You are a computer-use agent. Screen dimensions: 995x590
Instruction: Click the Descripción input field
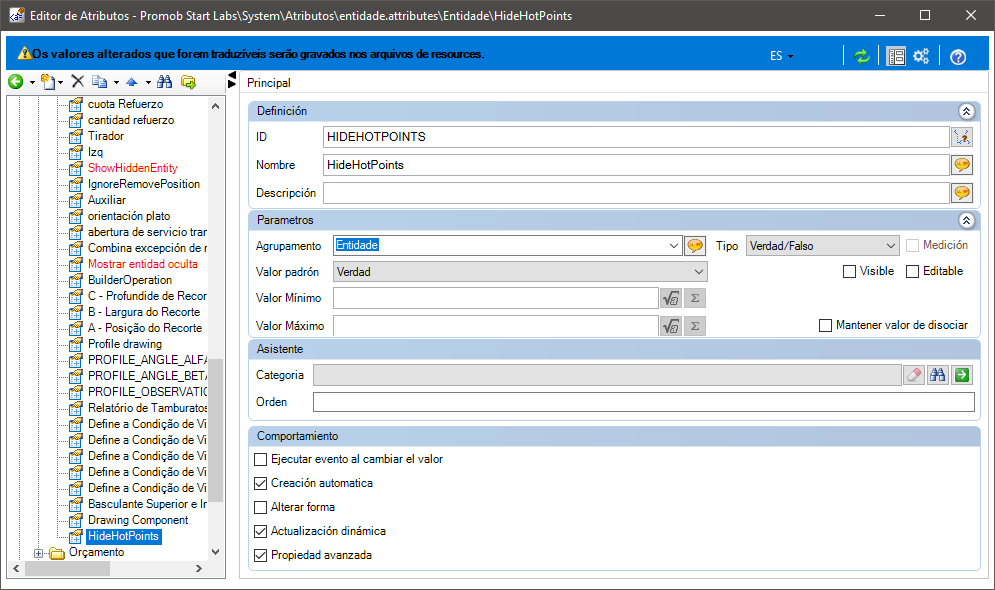[x=636, y=193]
